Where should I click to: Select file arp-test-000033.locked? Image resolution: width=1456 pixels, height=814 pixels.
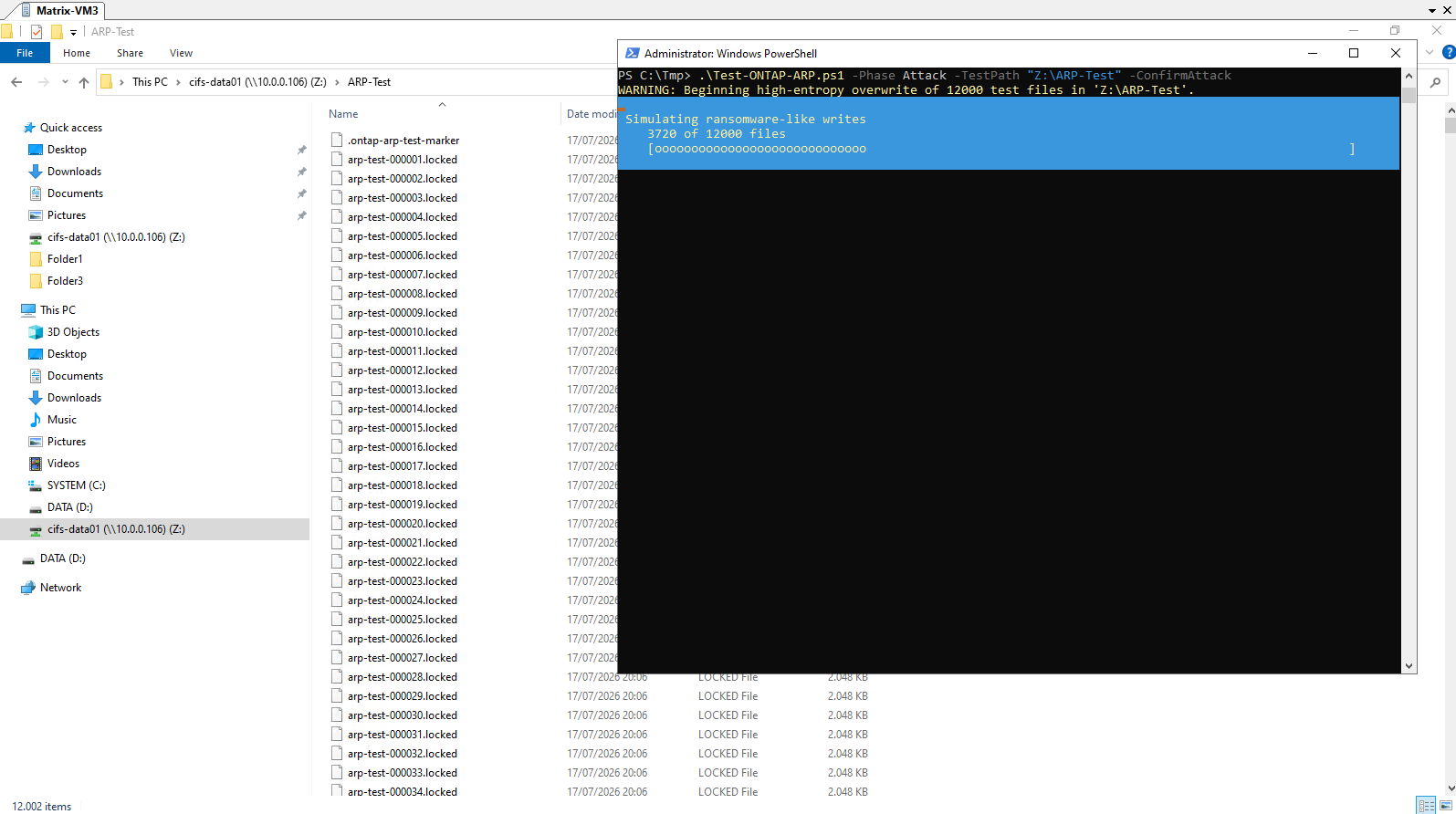click(402, 773)
